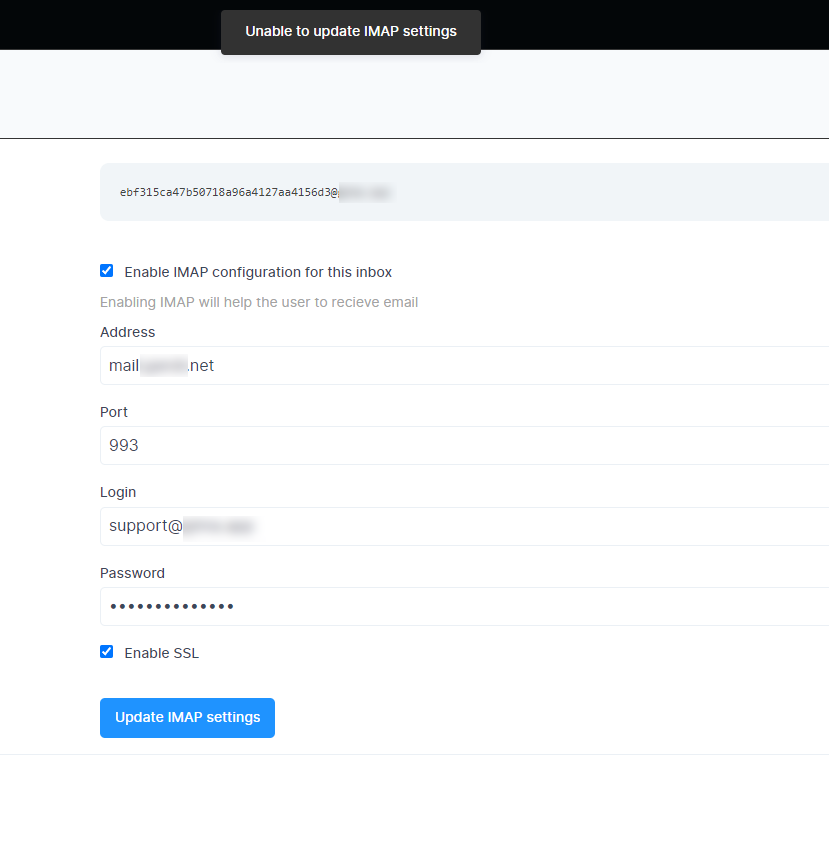829x860 pixels.
Task: Toggle the Enable SSL checkbox
Action: [106, 652]
